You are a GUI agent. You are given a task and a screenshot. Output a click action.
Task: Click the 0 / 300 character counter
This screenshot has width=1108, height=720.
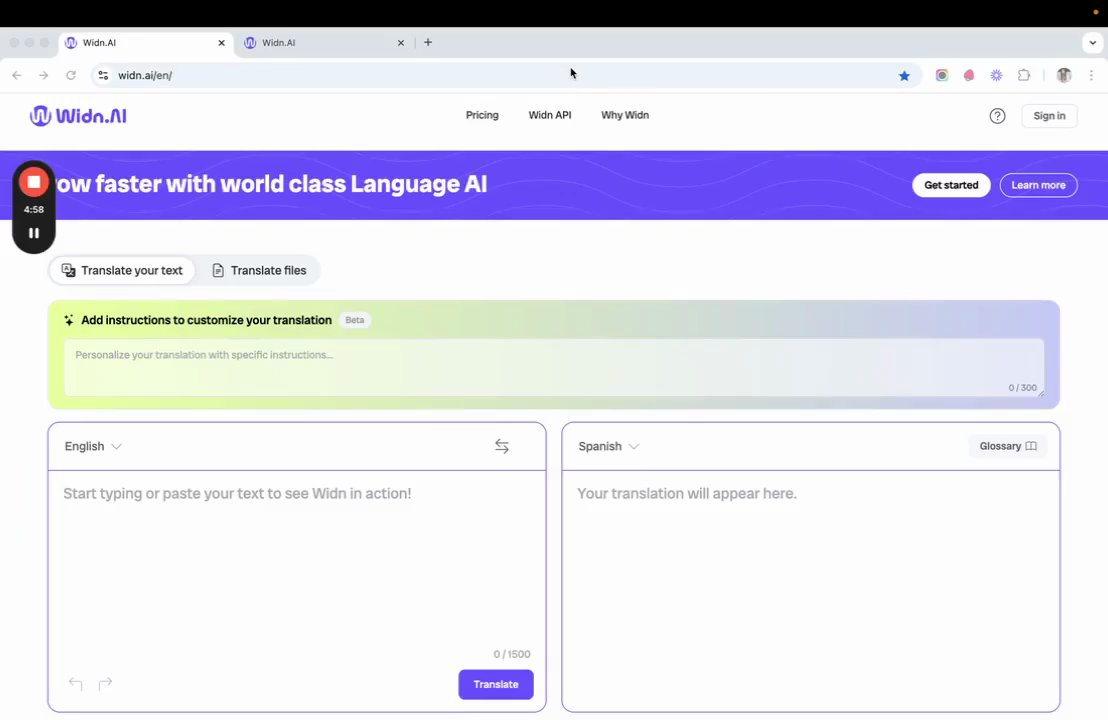click(1022, 388)
